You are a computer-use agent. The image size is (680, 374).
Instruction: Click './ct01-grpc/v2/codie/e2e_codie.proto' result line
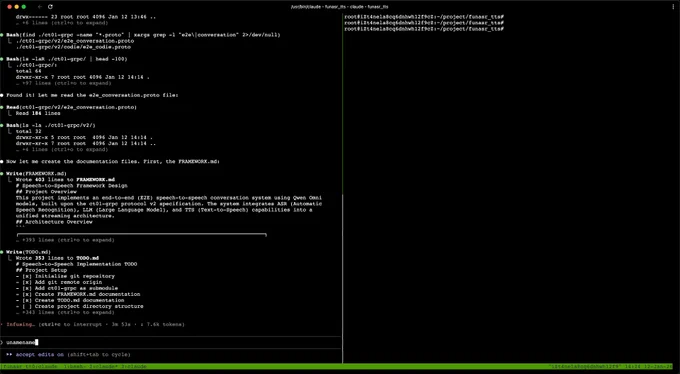coord(73,47)
